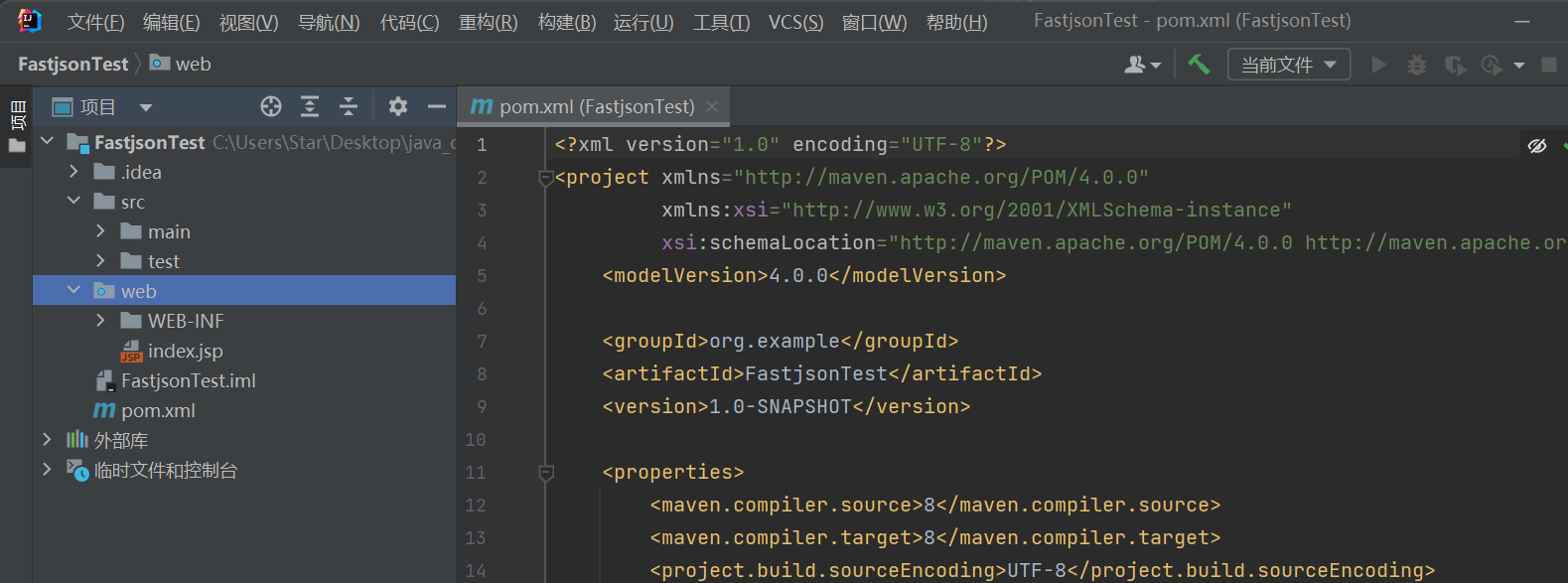The image size is (1568, 583).
Task: Click line number 9 in gutter
Action: click(482, 407)
